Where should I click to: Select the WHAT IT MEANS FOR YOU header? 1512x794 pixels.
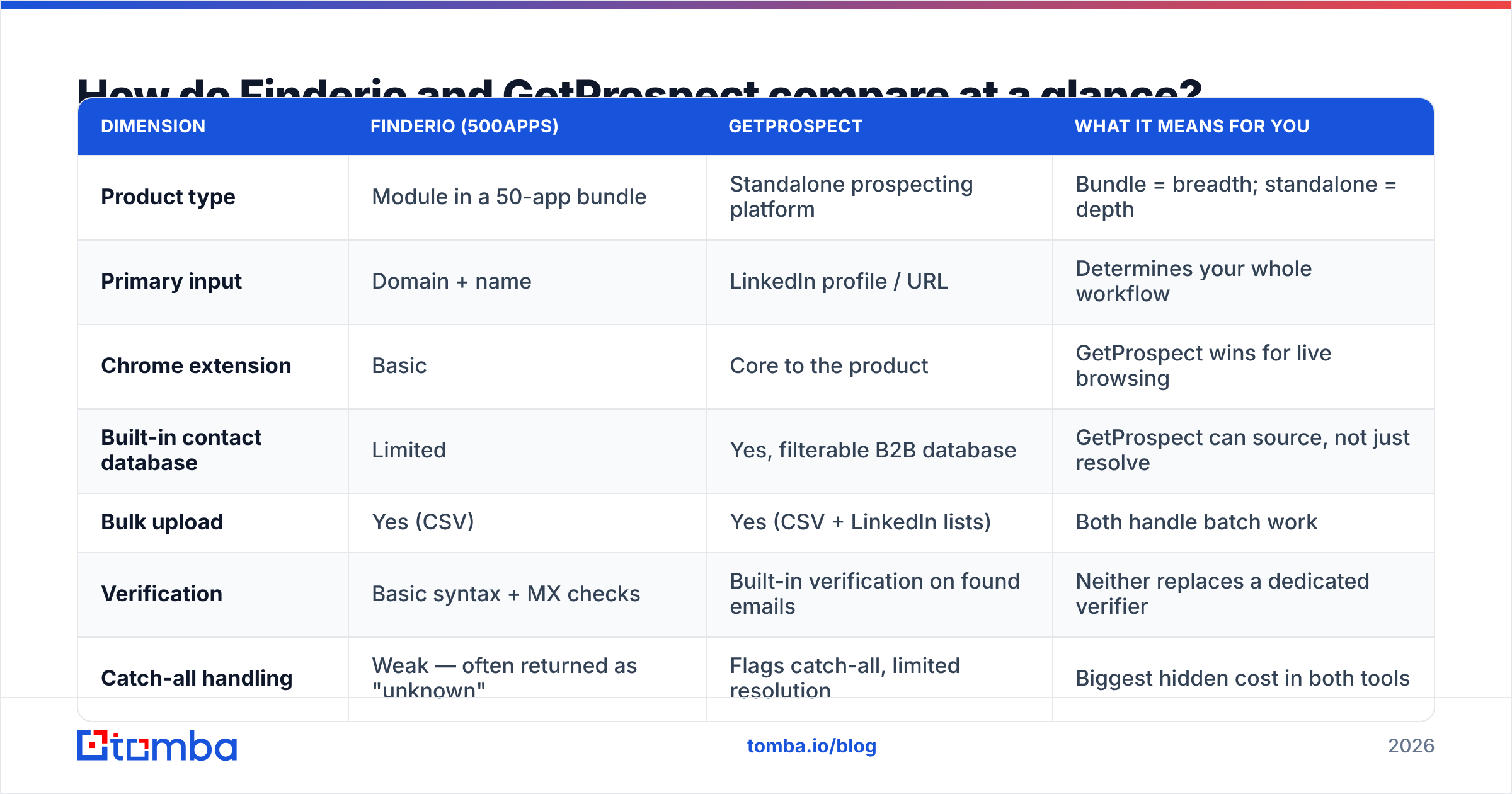point(1192,126)
